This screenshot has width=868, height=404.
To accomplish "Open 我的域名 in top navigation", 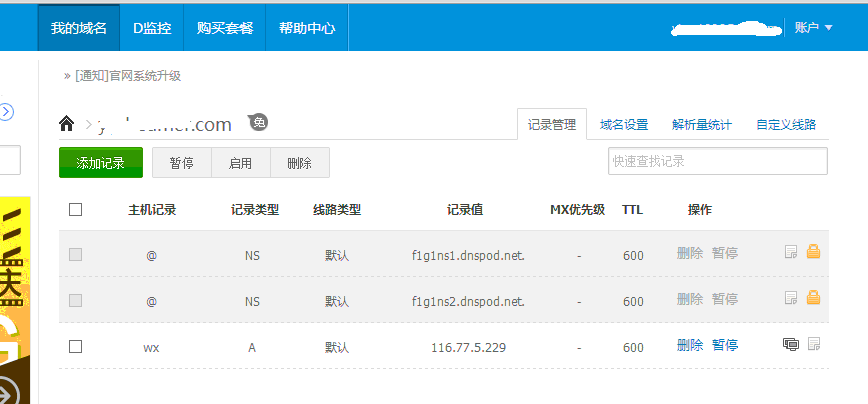I will pyautogui.click(x=79, y=28).
